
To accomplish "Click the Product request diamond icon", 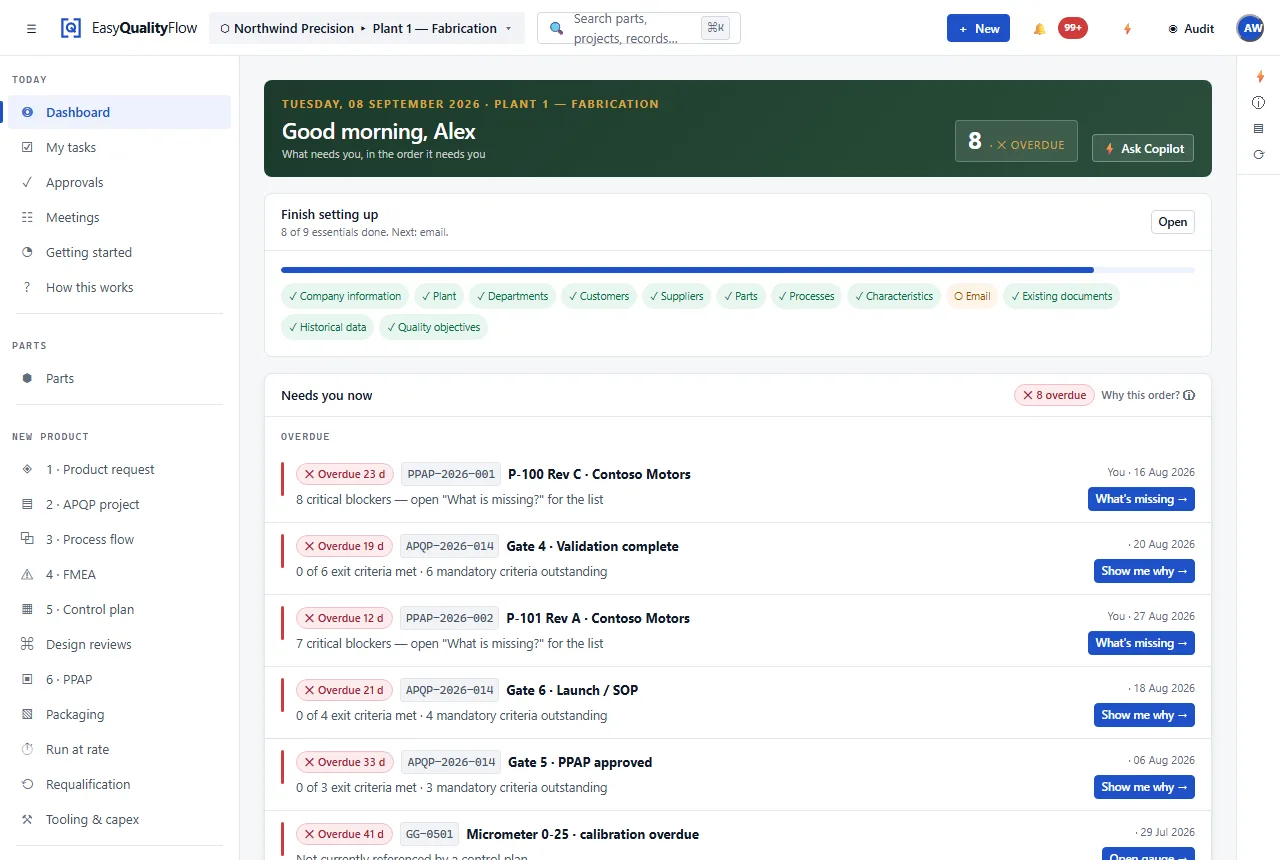I will pos(27,470).
